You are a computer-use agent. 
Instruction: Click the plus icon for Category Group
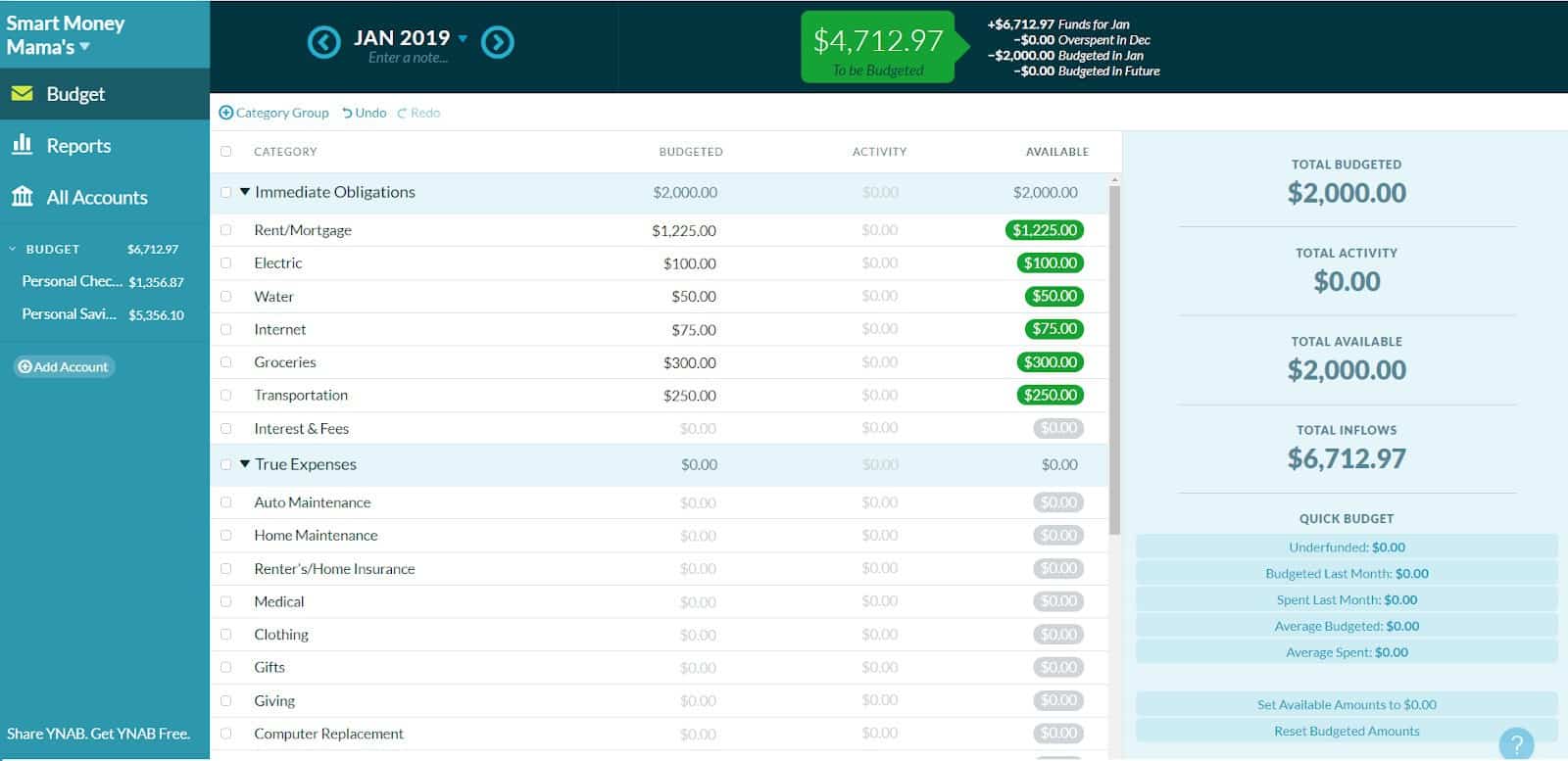(x=225, y=113)
